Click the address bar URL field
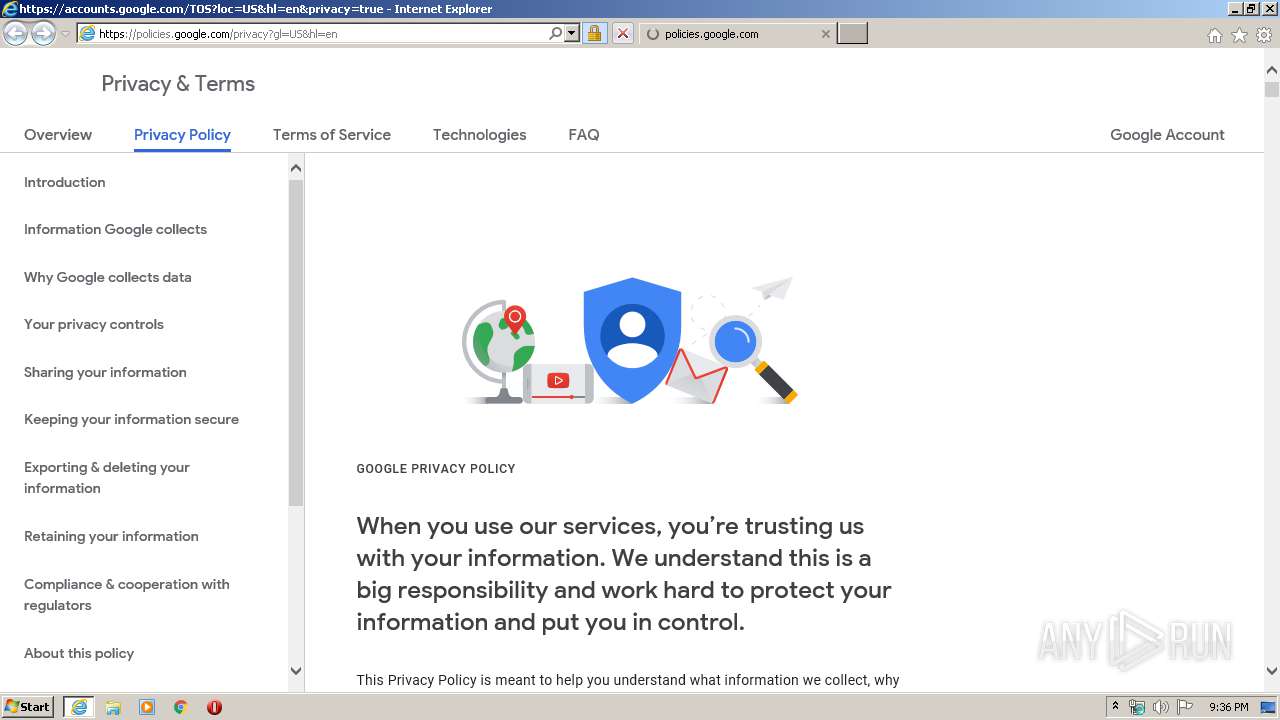Image resolution: width=1280 pixels, height=720 pixels. pyautogui.click(x=312, y=33)
